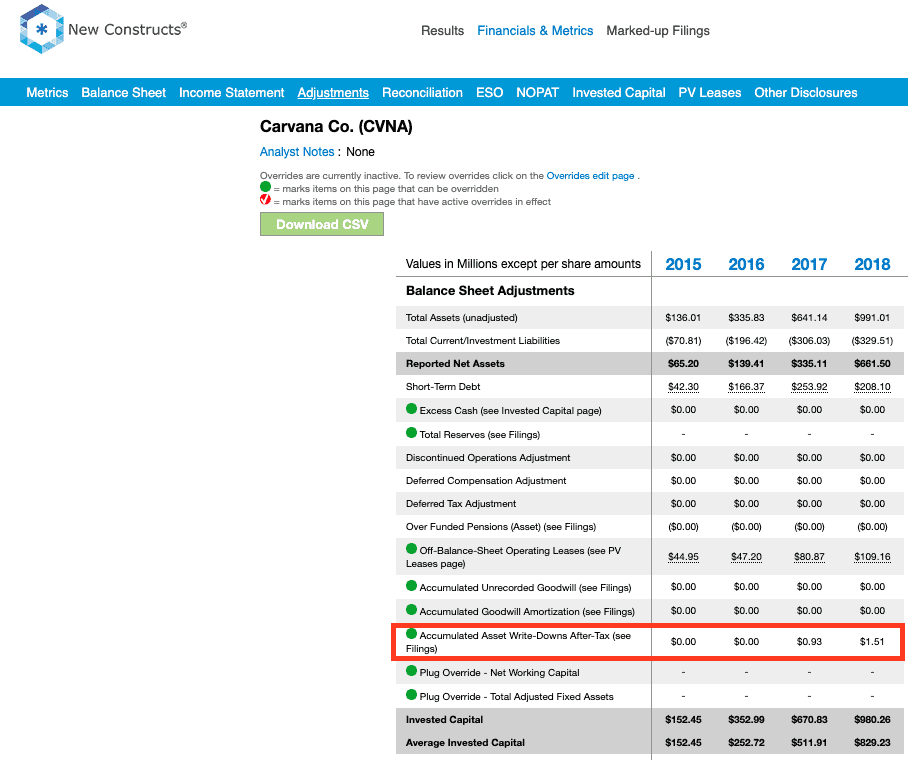Click the New Constructs hexagon logo
This screenshot has height=760, width=908.
[41, 29]
